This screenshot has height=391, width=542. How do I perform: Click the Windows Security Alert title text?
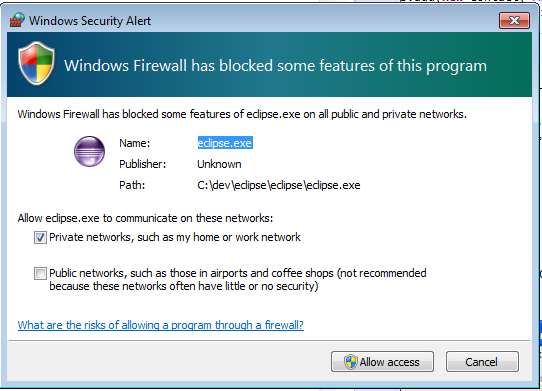(90, 21)
